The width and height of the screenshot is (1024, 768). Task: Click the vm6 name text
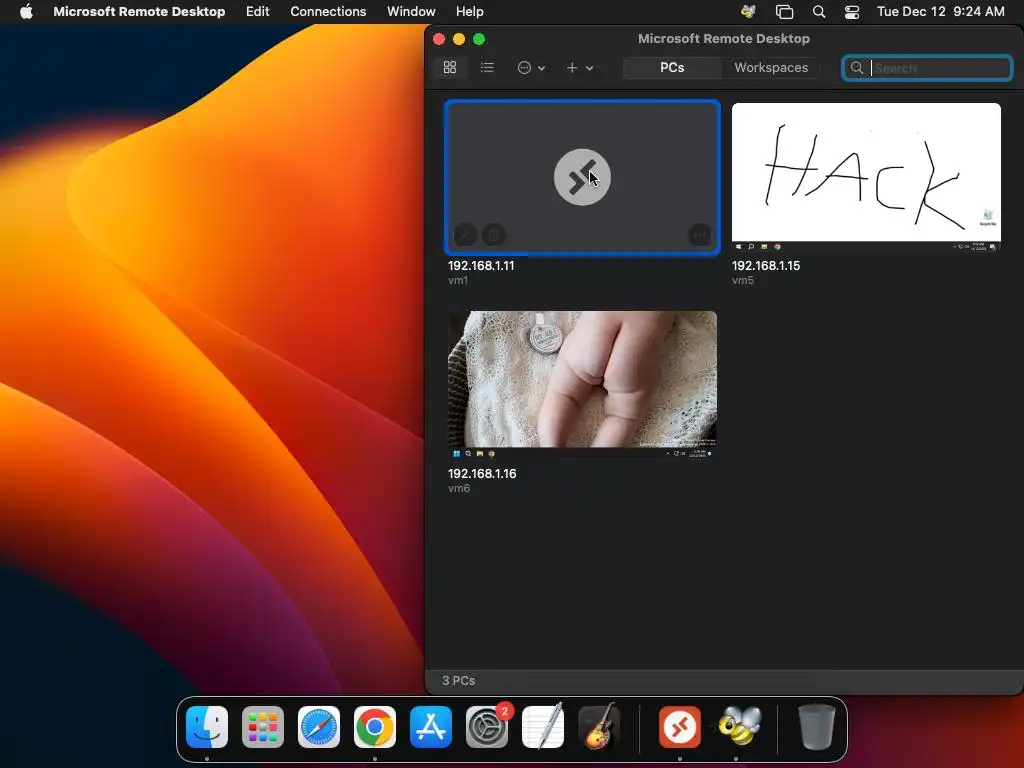[x=459, y=488]
